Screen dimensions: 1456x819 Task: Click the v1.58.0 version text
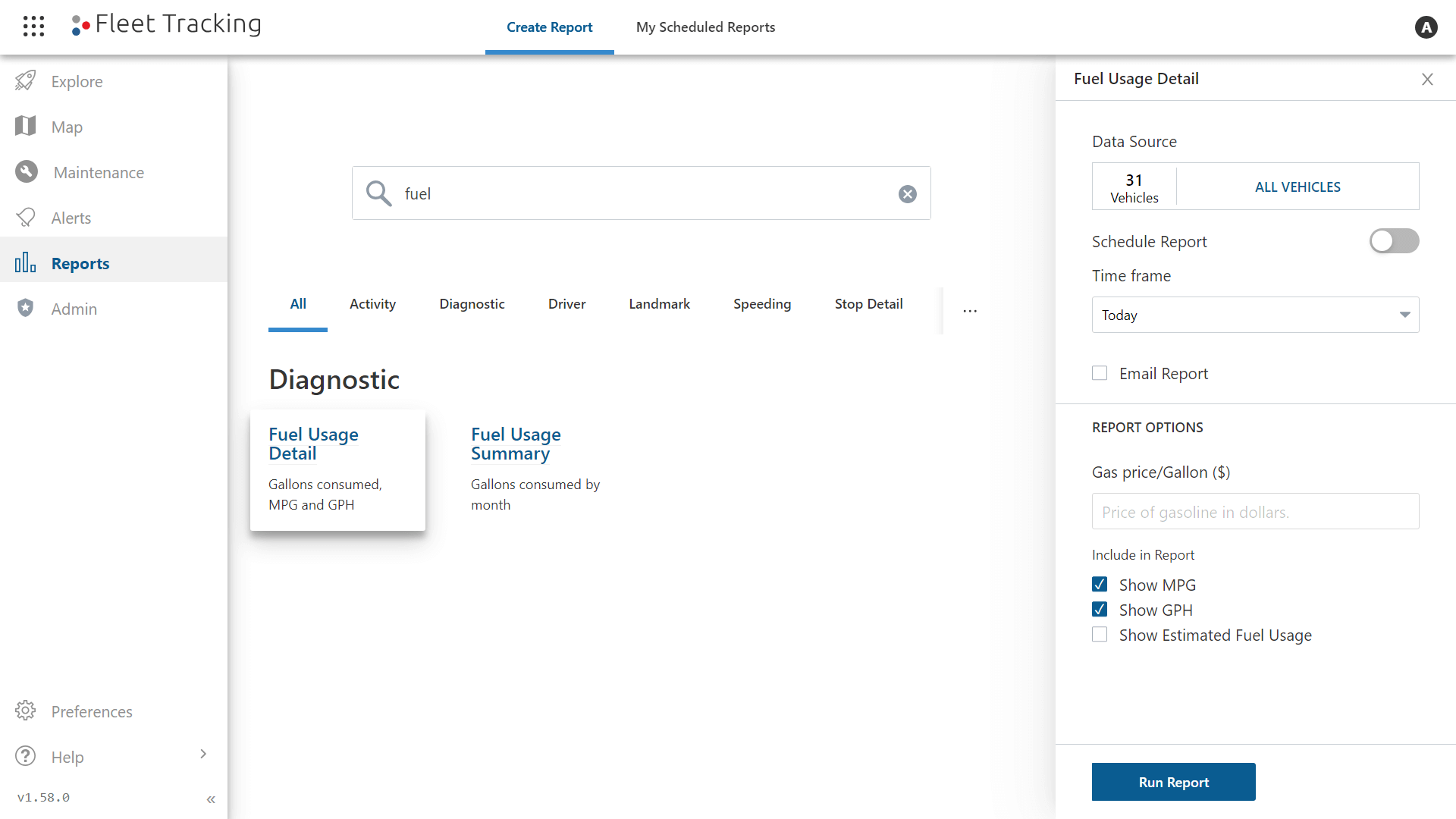click(x=43, y=798)
